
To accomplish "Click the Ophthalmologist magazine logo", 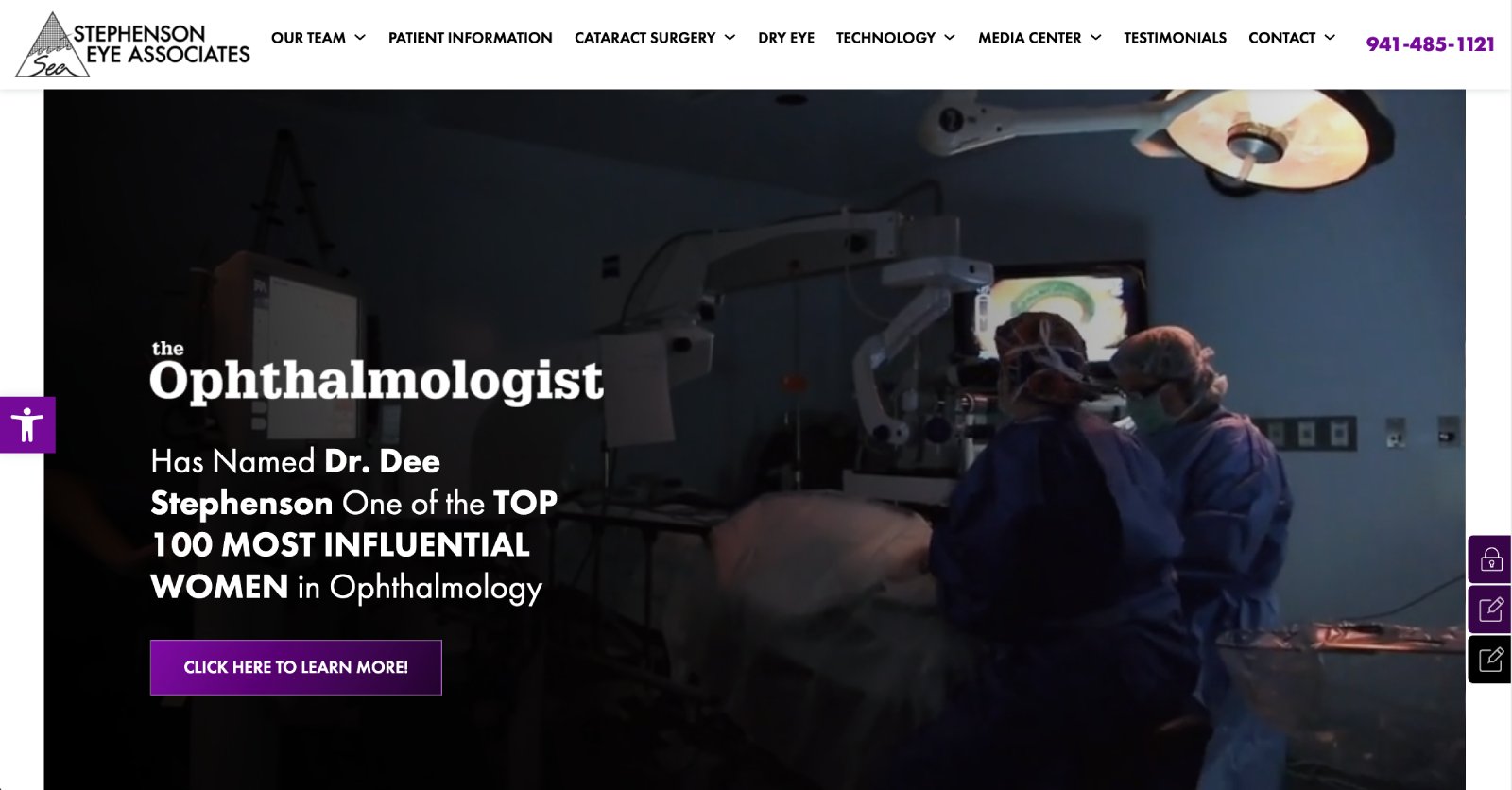I will 376,374.
